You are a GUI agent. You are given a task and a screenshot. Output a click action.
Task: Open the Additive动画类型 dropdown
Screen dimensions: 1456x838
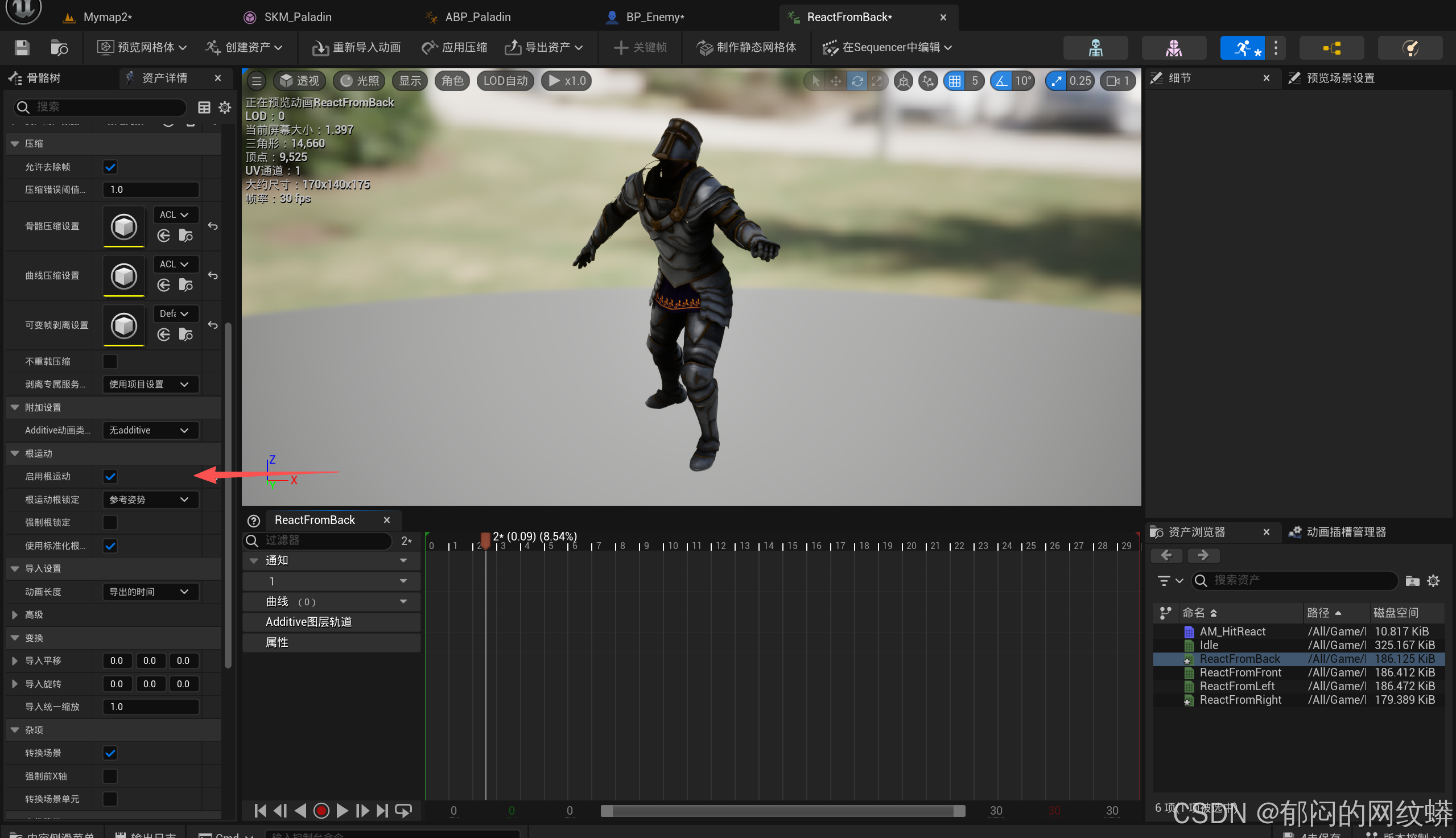(x=150, y=431)
